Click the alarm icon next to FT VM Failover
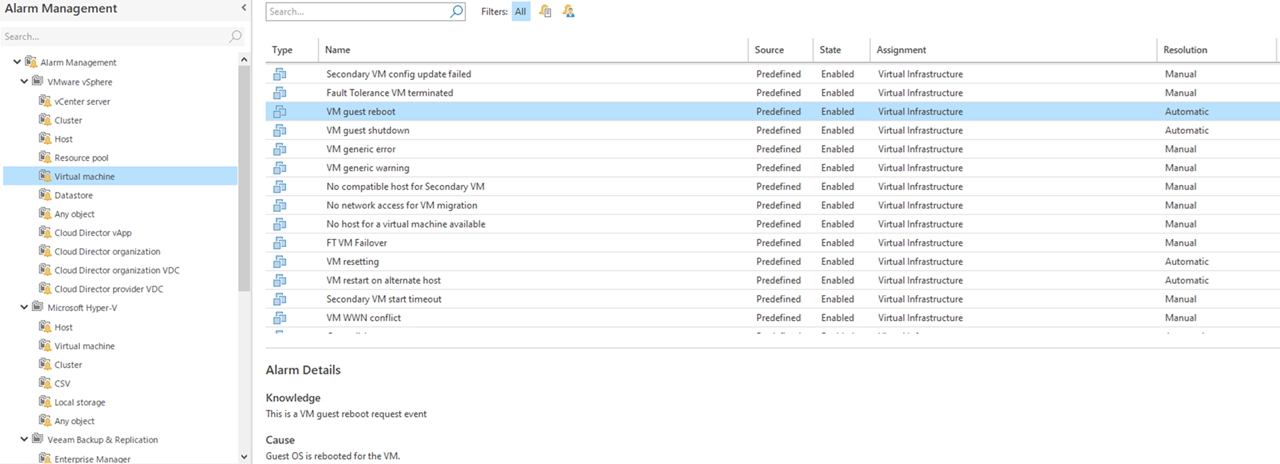Viewport: 1280px width, 464px height. [x=280, y=243]
